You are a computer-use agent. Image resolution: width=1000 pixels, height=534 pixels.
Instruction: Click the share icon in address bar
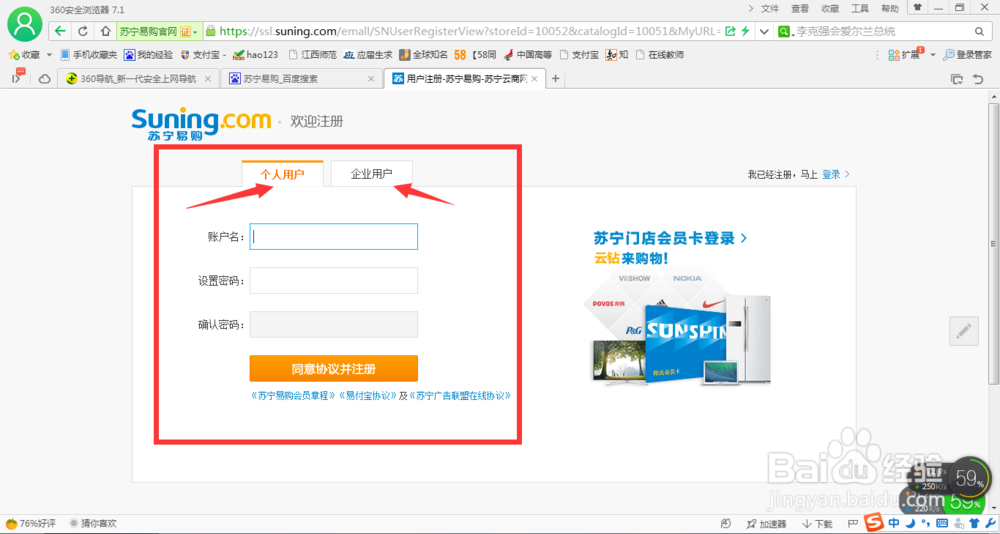click(730, 31)
